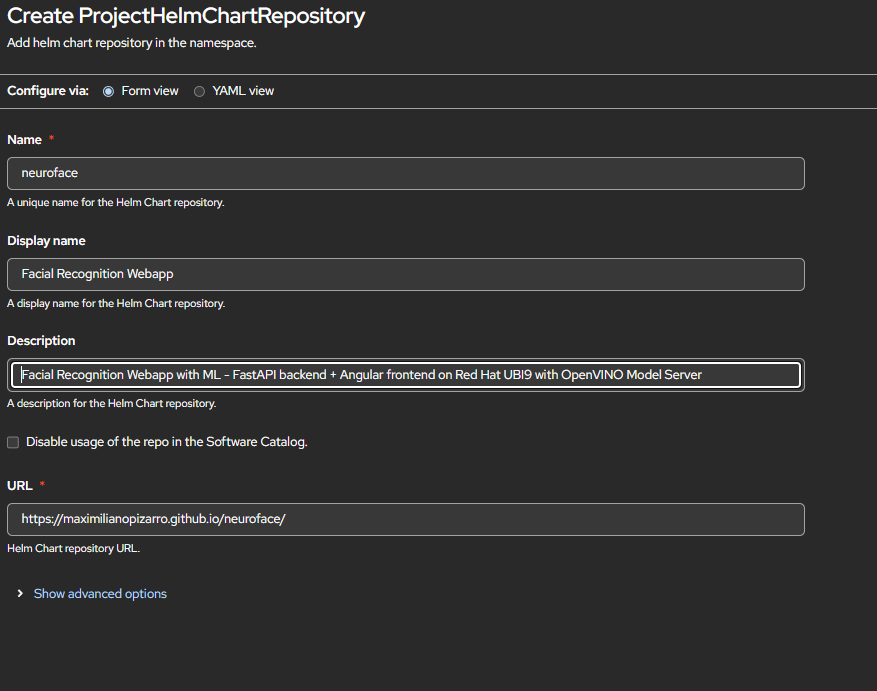Click "Helm Chart repository URL" helper text
877x691 pixels.
(x=71, y=548)
